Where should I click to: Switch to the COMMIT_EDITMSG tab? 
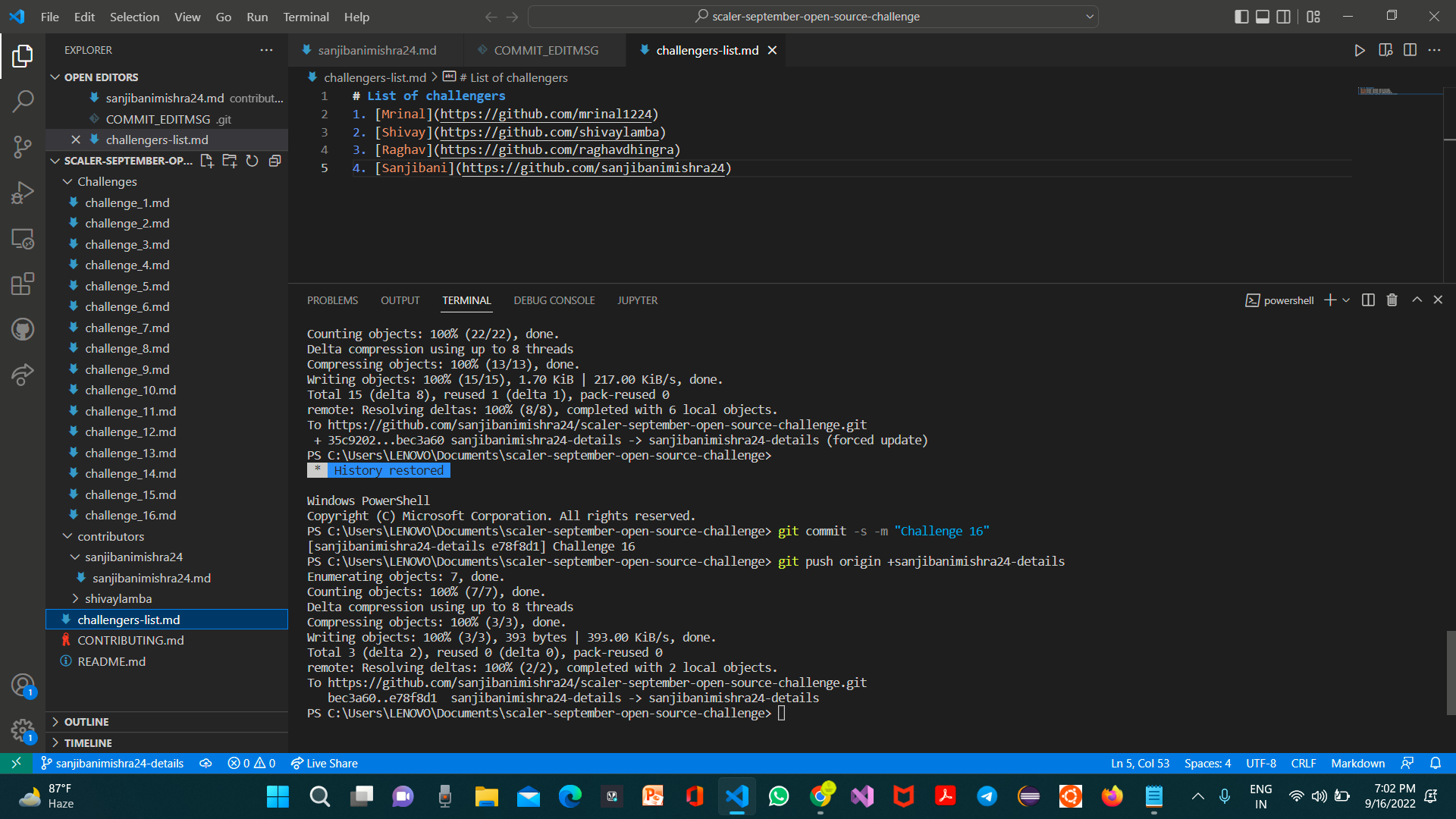(x=544, y=50)
